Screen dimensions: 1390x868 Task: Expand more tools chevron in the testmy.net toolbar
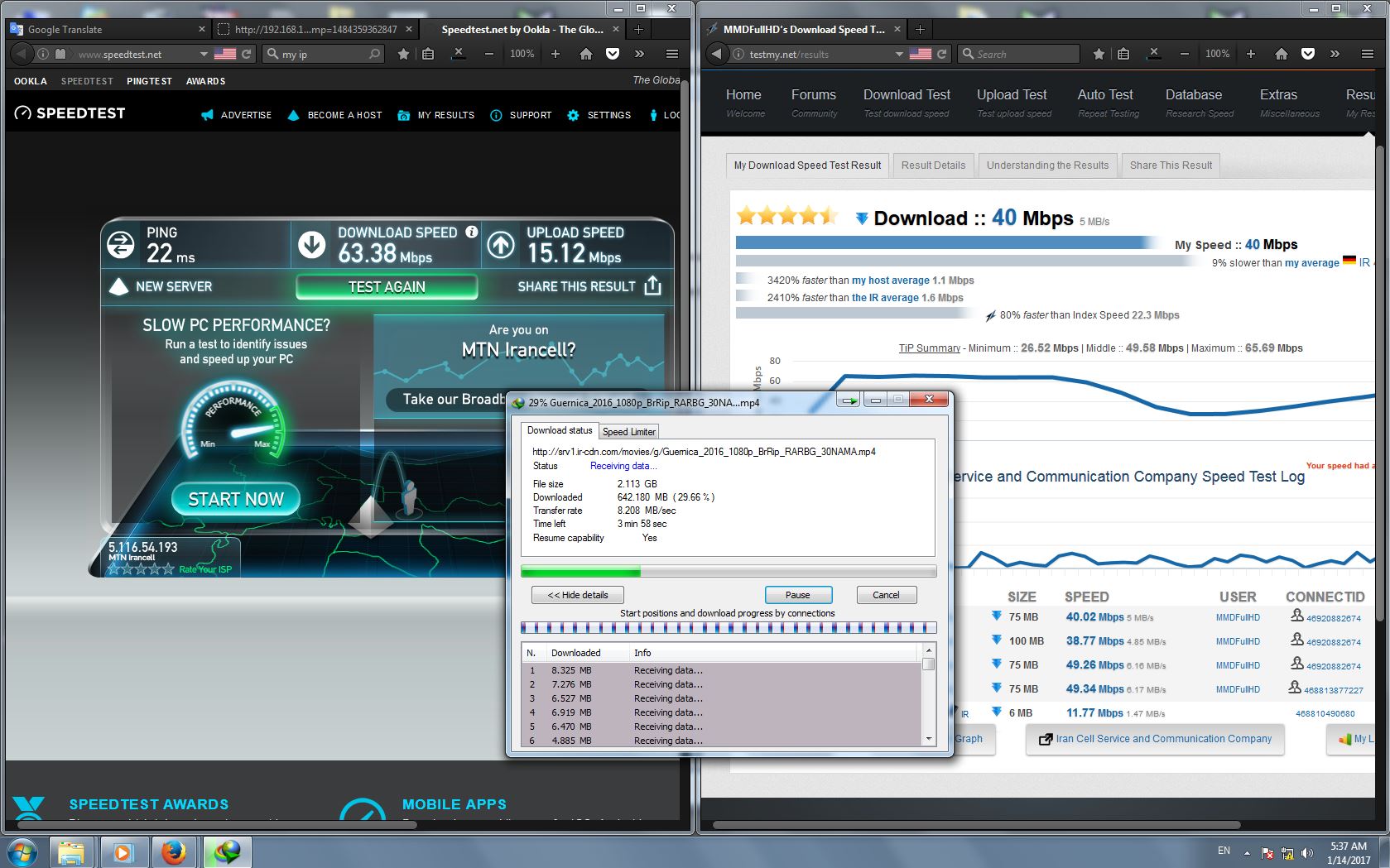click(1335, 54)
